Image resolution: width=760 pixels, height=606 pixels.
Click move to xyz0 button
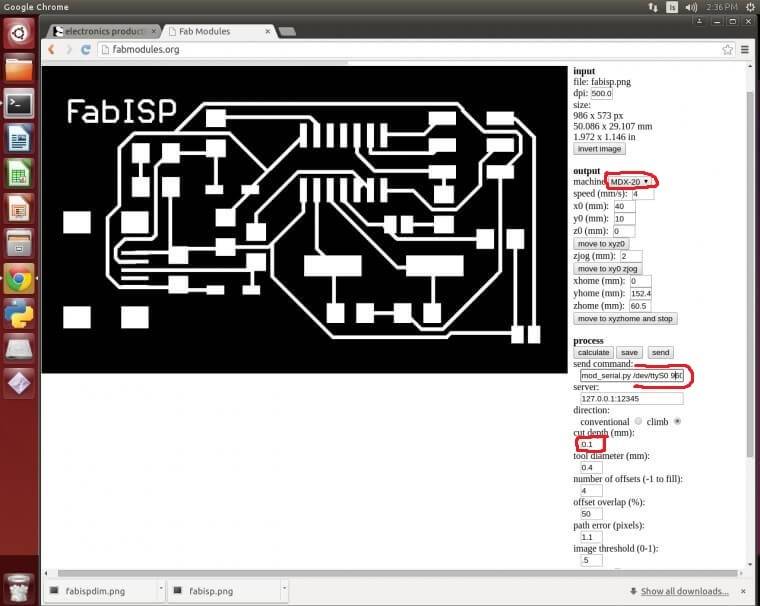(601, 244)
